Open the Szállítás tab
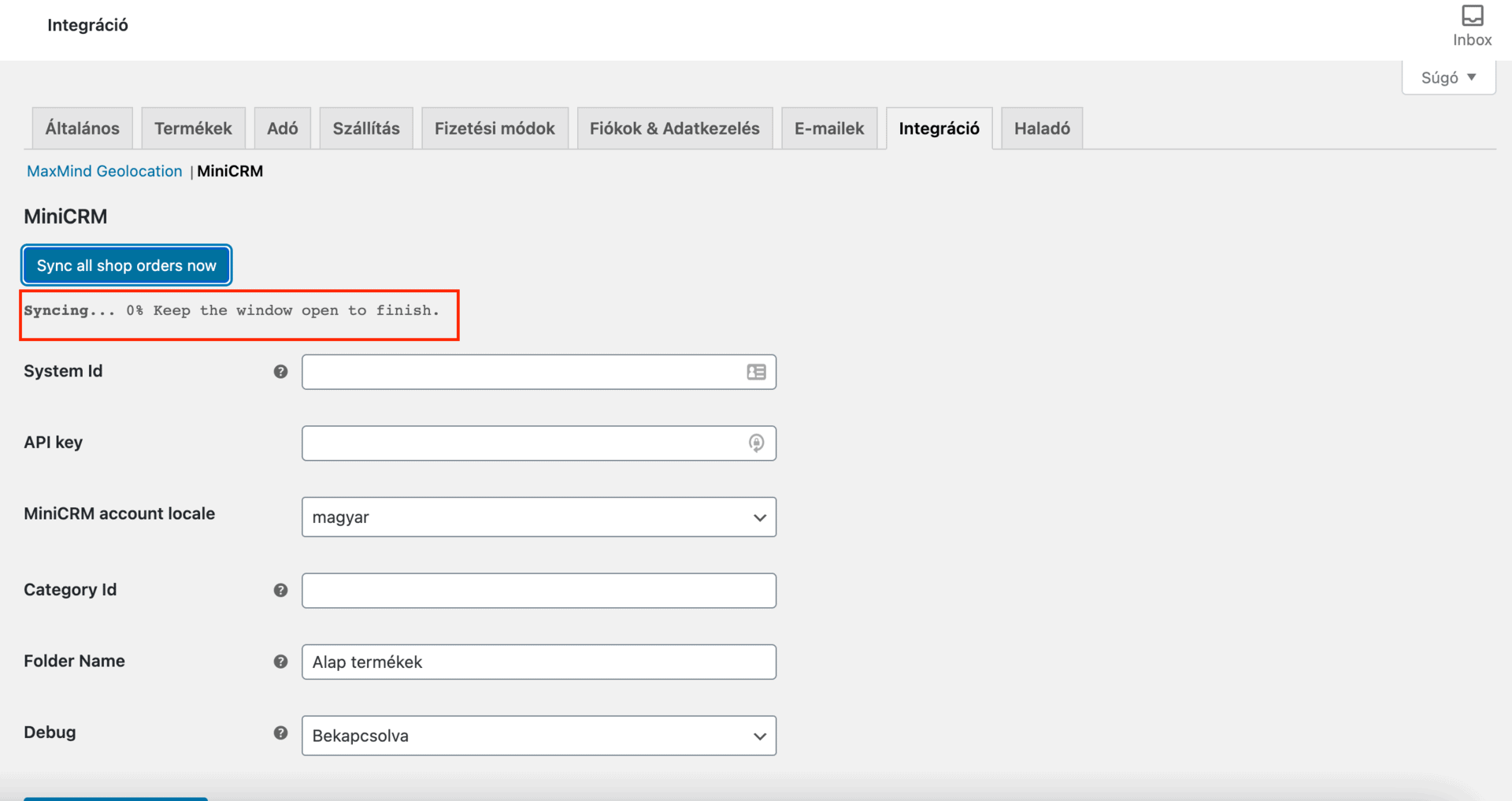The image size is (1512, 801). [x=366, y=128]
